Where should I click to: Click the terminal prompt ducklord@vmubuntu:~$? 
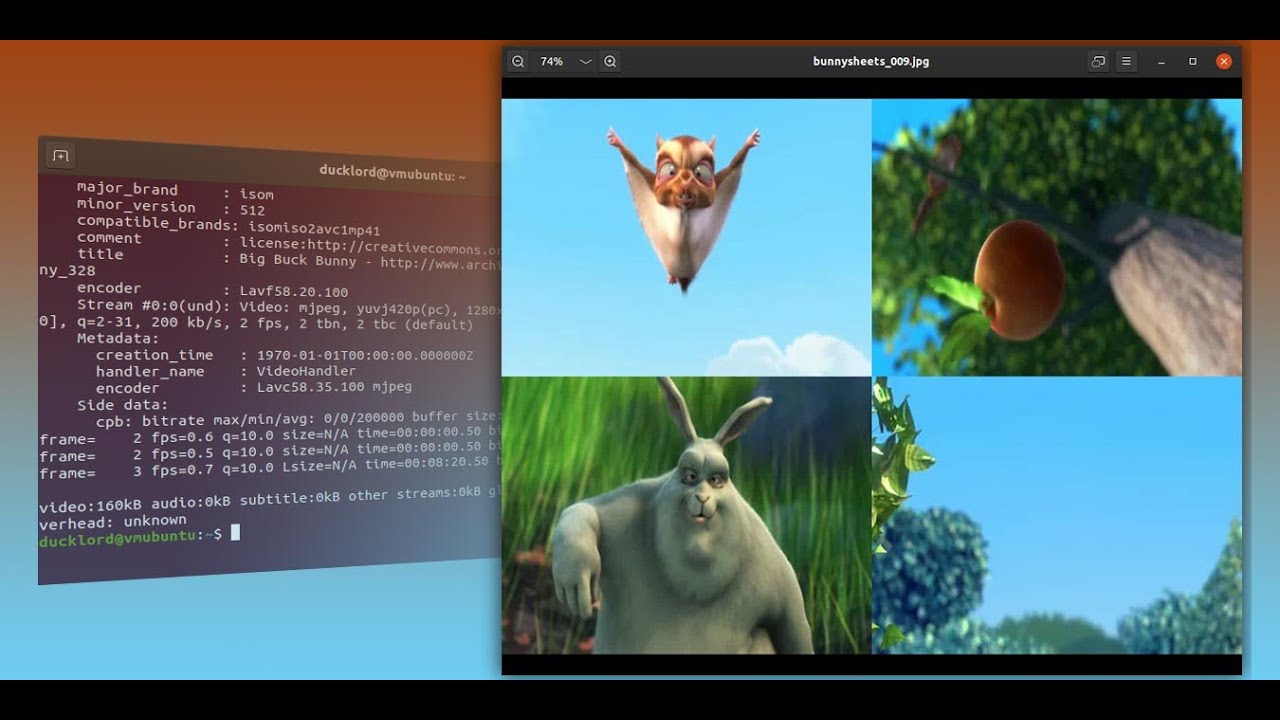pyautogui.click(x=130, y=536)
